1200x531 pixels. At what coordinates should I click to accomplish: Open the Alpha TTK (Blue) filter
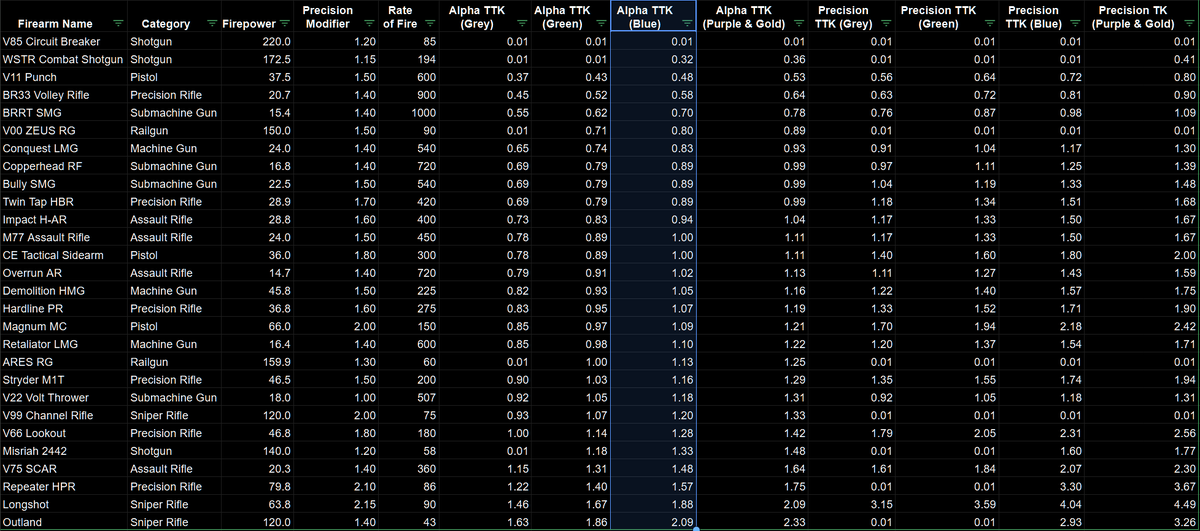click(x=686, y=23)
